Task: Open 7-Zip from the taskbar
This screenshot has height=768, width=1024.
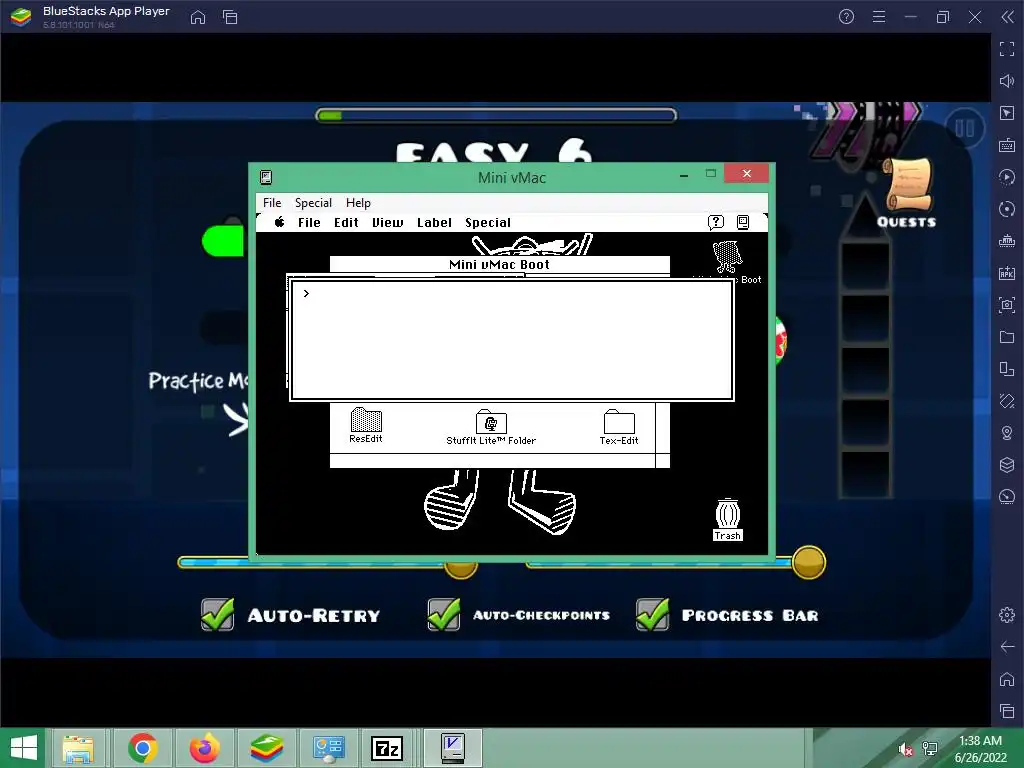Action: tap(387, 748)
